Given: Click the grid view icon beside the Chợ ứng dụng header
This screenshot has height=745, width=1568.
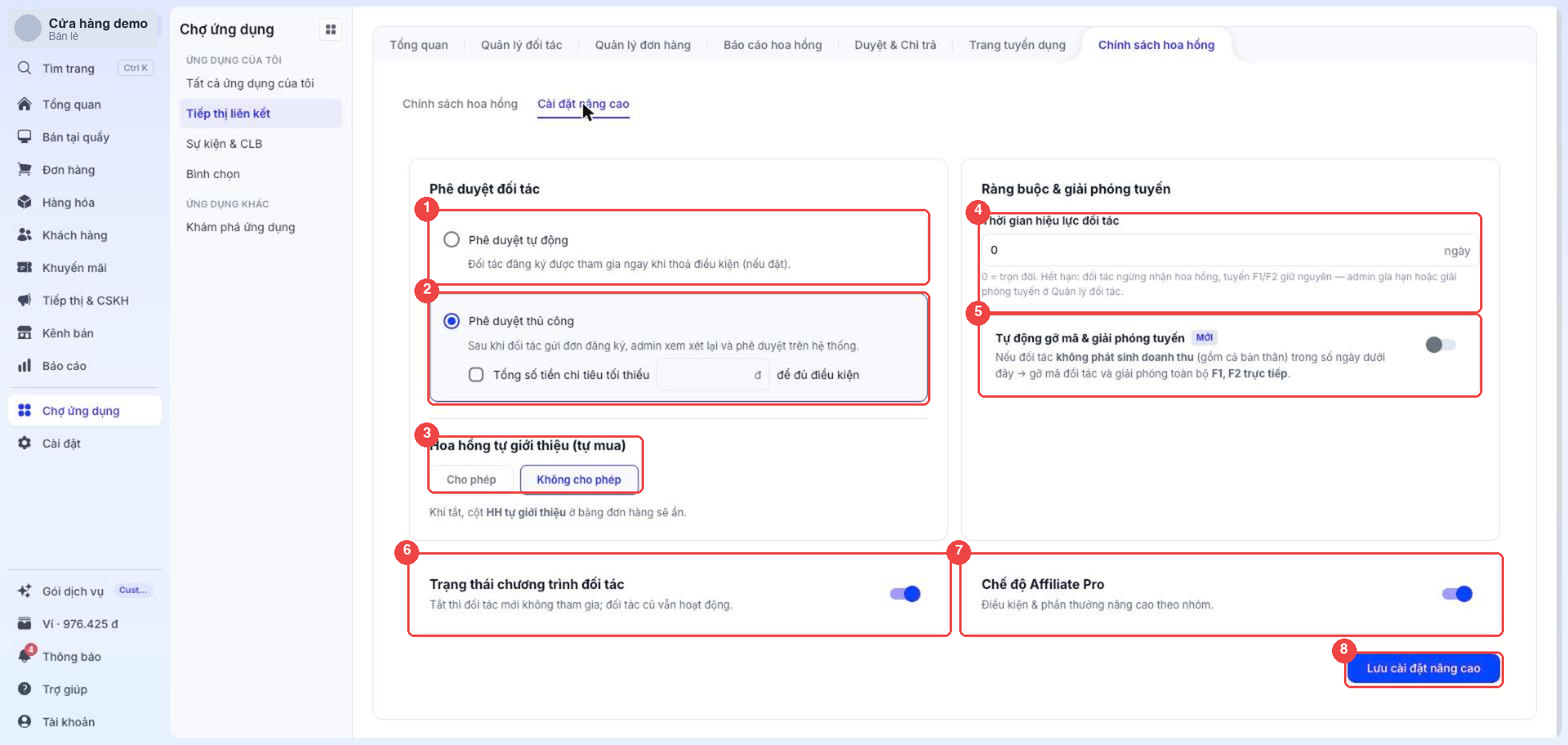Looking at the screenshot, I should [330, 30].
